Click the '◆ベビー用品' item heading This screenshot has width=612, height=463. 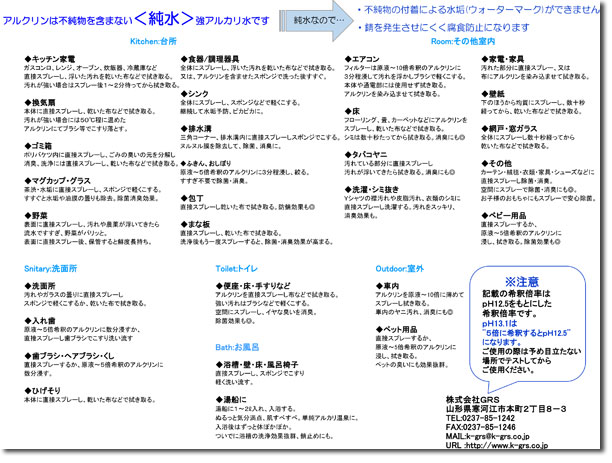click(x=503, y=215)
